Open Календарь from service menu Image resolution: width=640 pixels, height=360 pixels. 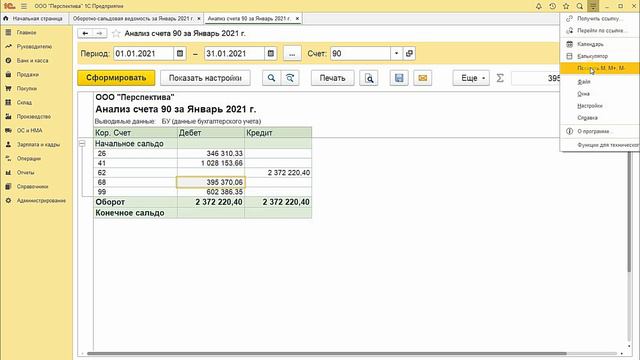[x=600, y=44]
